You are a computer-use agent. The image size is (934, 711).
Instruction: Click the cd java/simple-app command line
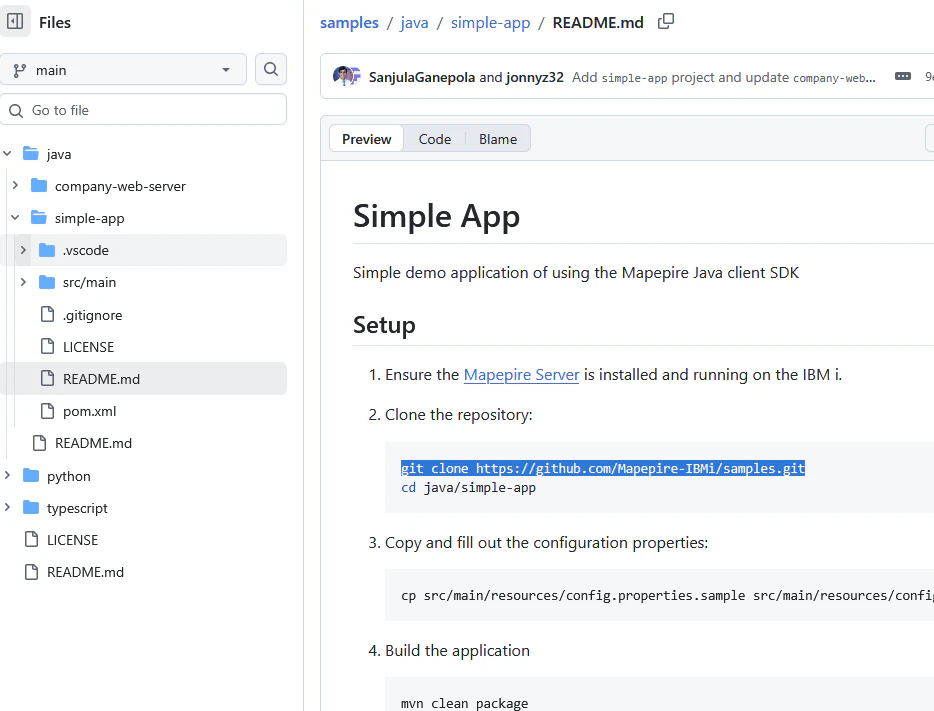point(468,487)
